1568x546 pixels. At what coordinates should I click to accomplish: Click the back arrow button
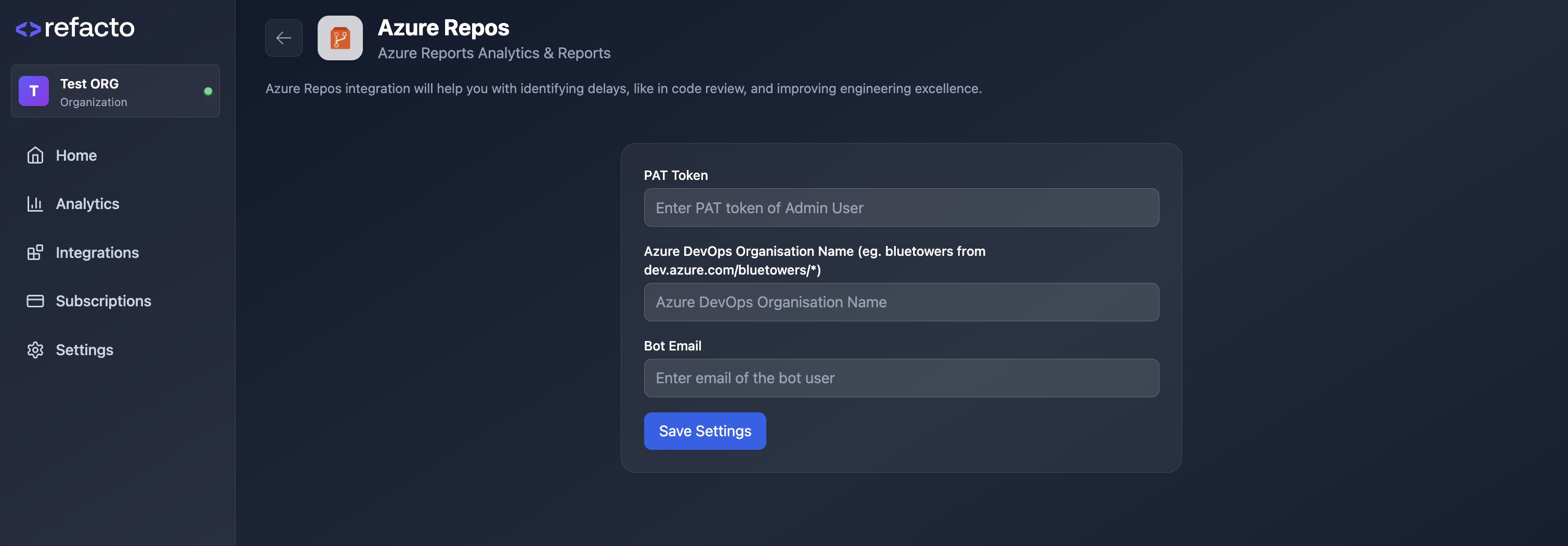pos(284,38)
